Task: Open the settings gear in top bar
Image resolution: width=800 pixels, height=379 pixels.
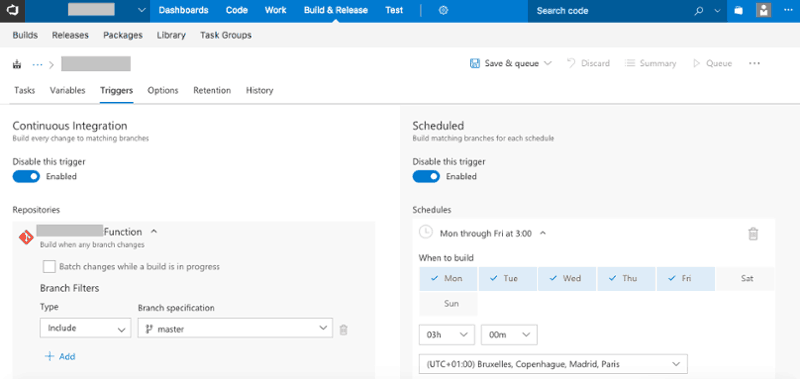Action: pos(443,11)
